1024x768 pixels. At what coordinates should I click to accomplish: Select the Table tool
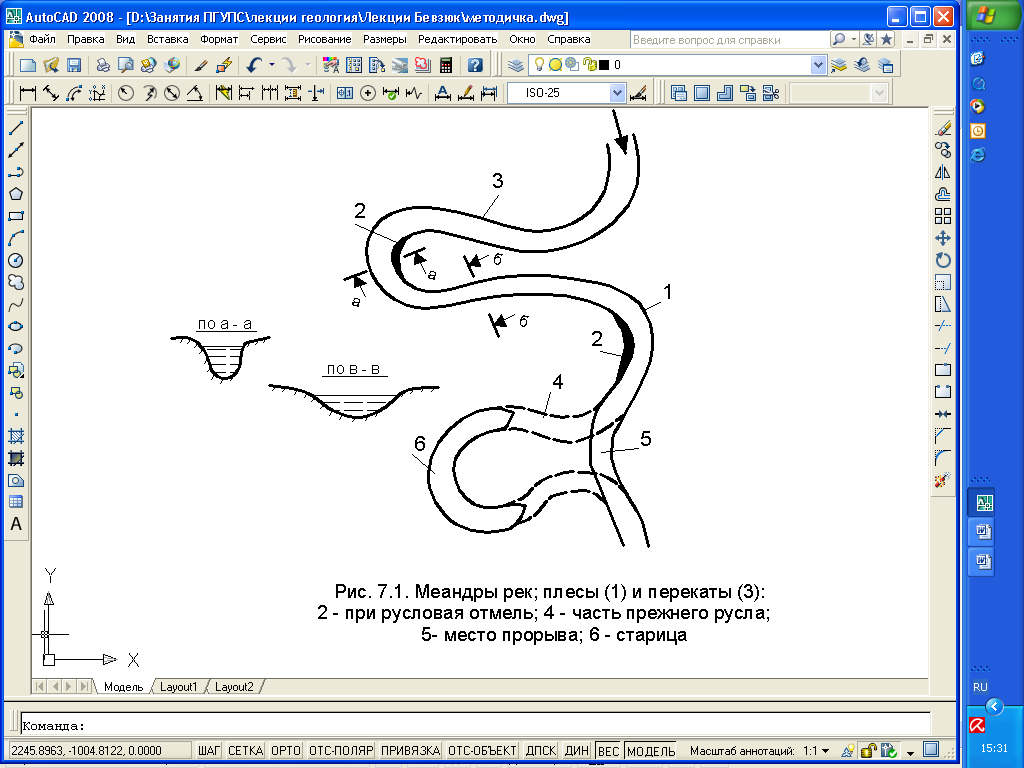(16, 502)
